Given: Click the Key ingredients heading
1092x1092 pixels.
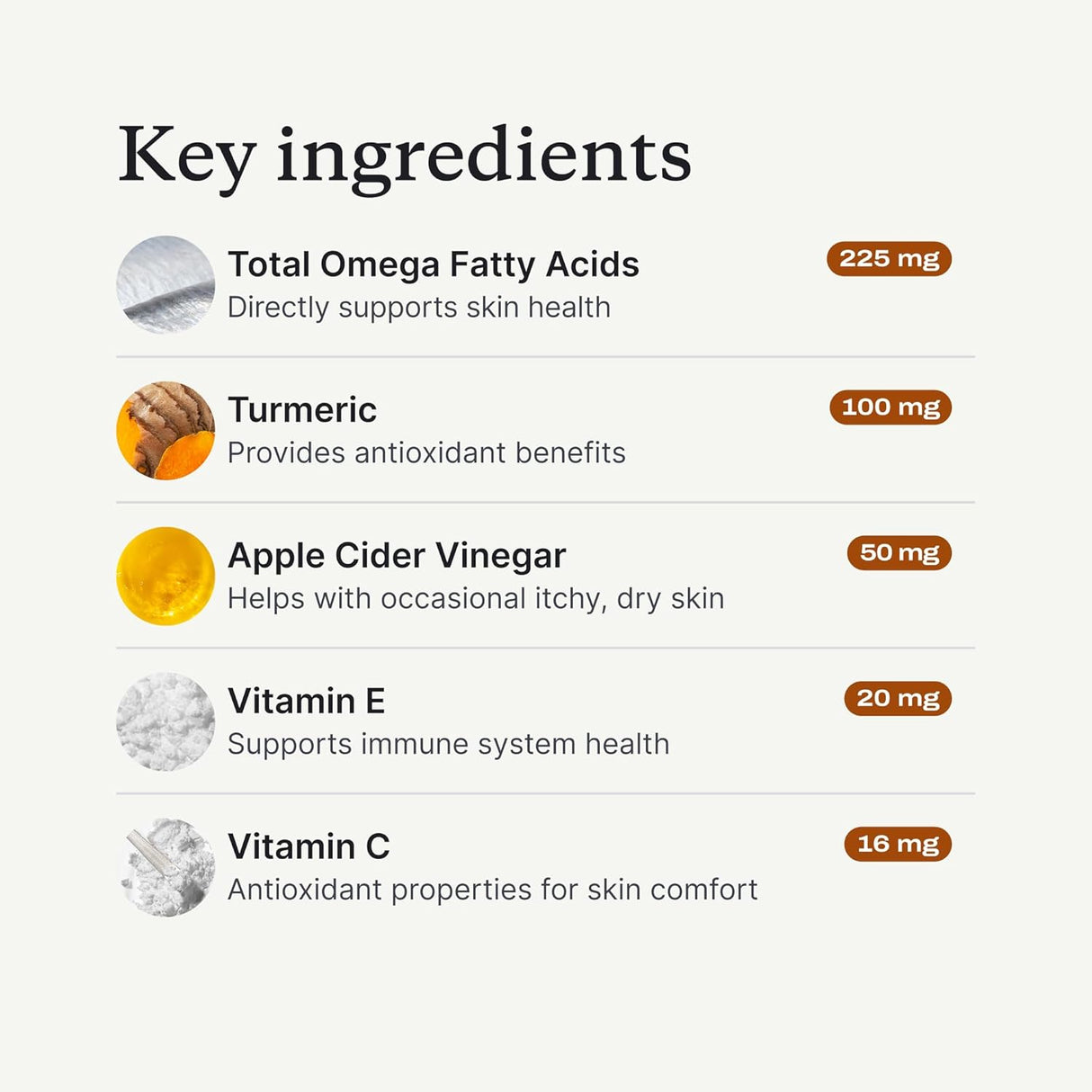Looking at the screenshot, I should [405, 157].
